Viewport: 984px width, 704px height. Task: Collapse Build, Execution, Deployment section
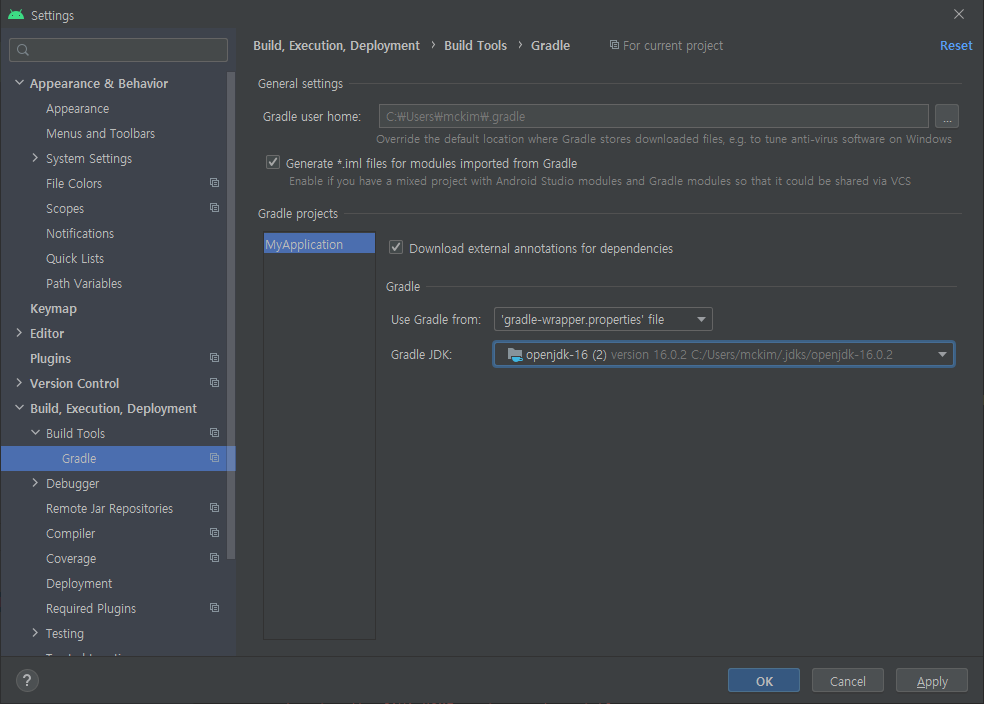(19, 408)
